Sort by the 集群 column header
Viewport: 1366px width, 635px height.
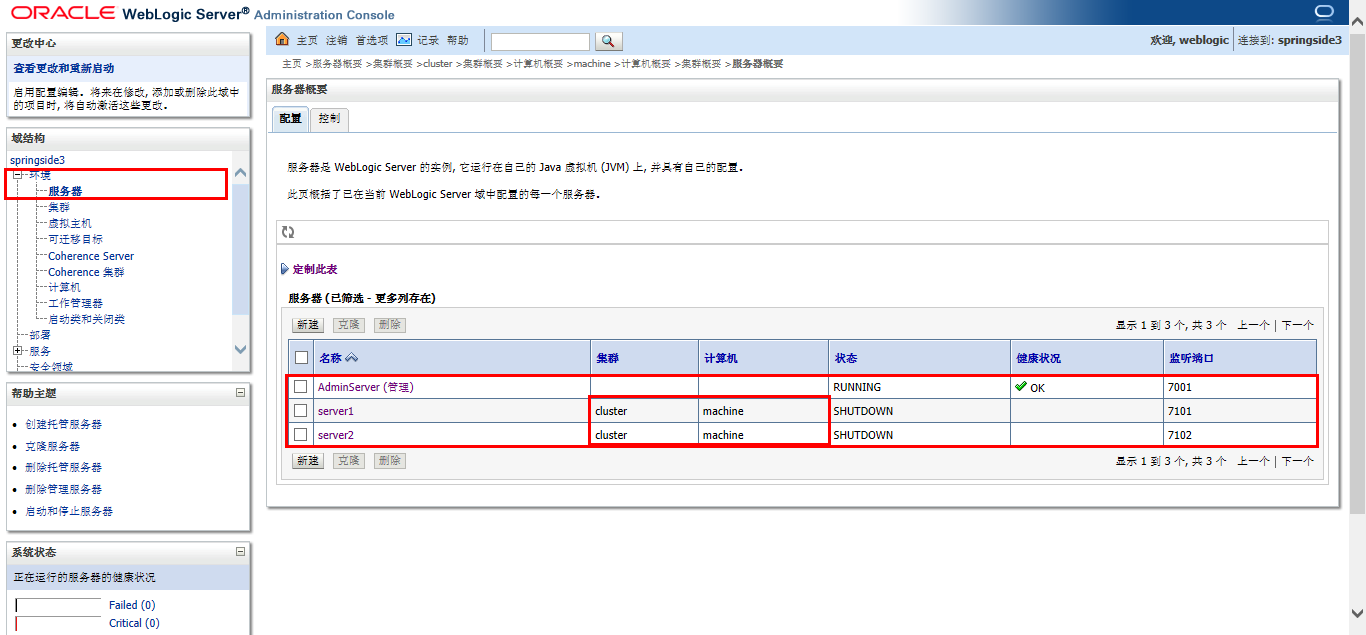607,358
